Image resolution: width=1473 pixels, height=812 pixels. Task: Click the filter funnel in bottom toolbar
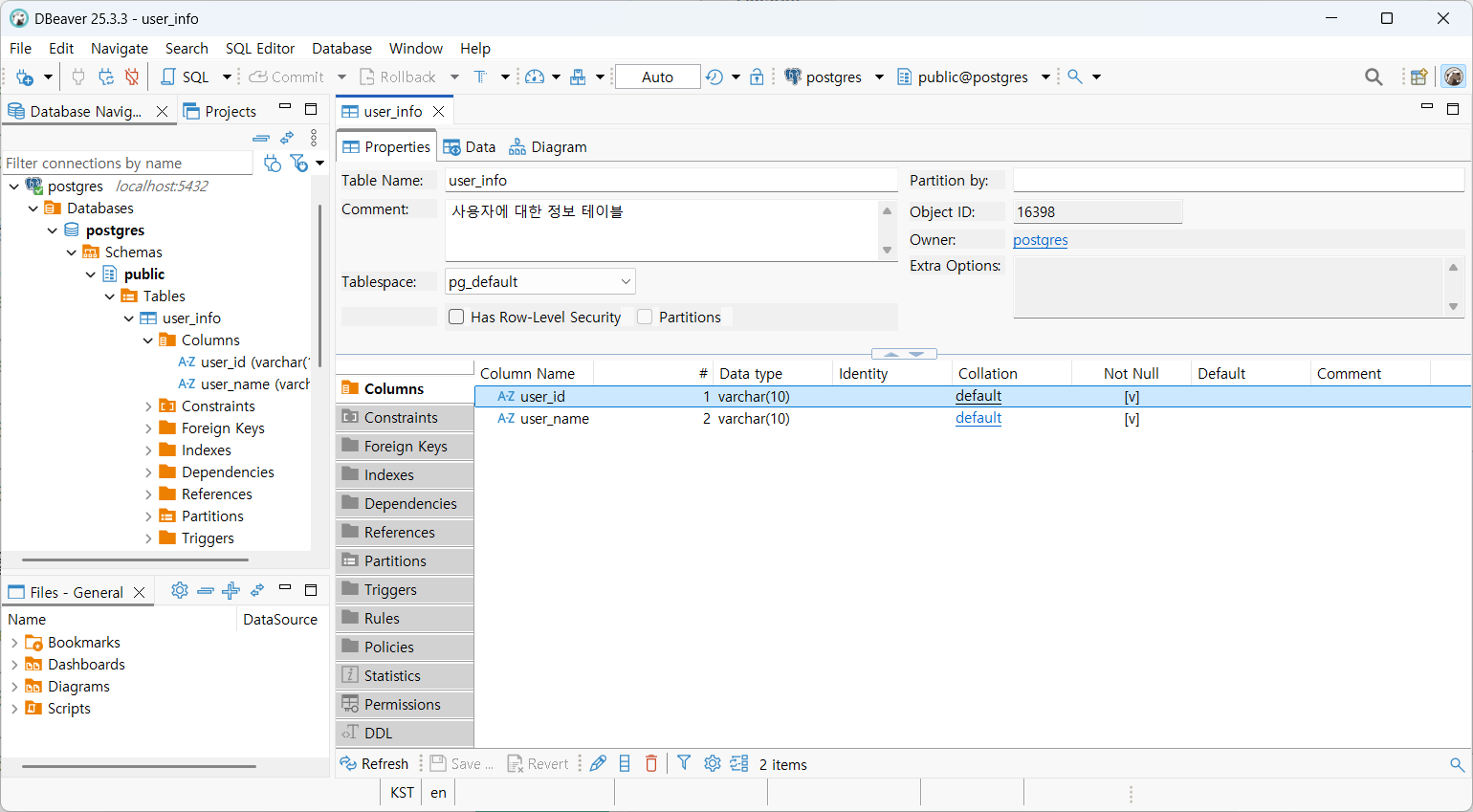click(x=684, y=762)
